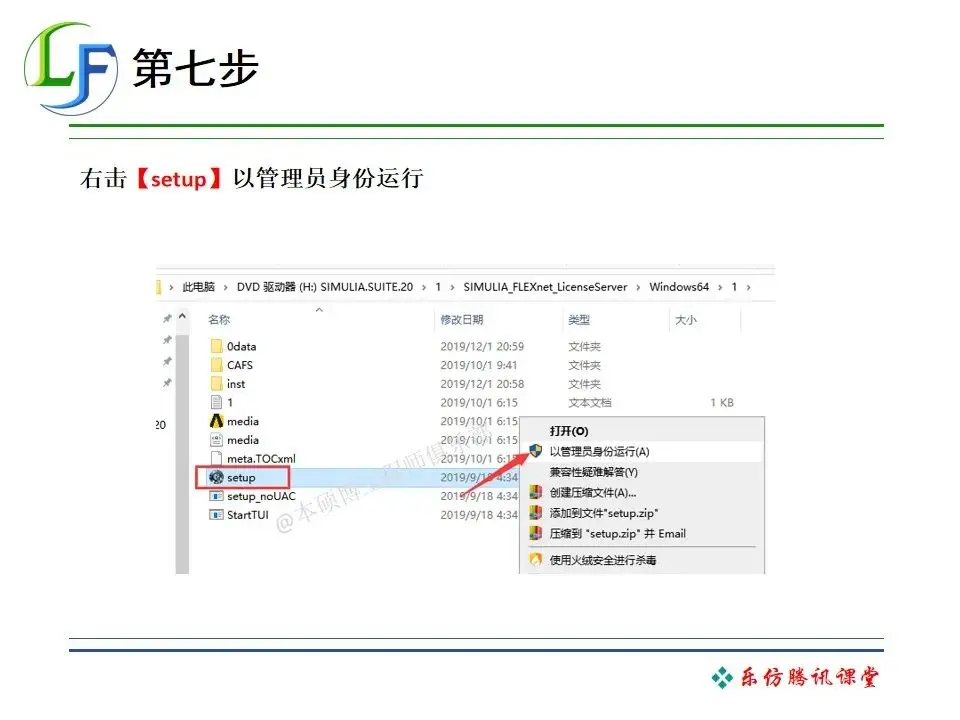
Task: Select the 0data file name
Action: point(242,347)
